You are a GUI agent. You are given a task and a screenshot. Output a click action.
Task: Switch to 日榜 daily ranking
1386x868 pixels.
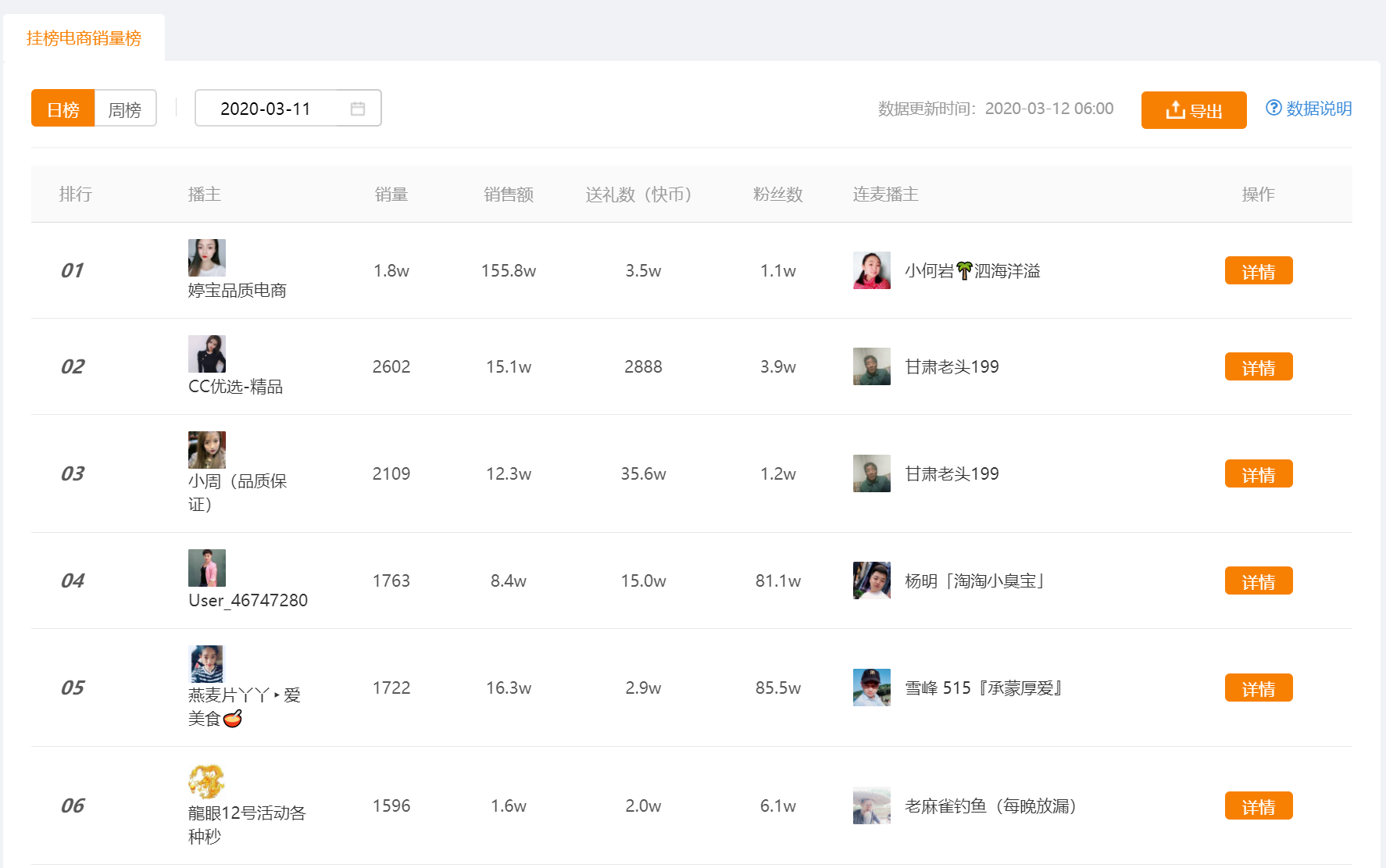pyautogui.click(x=63, y=109)
